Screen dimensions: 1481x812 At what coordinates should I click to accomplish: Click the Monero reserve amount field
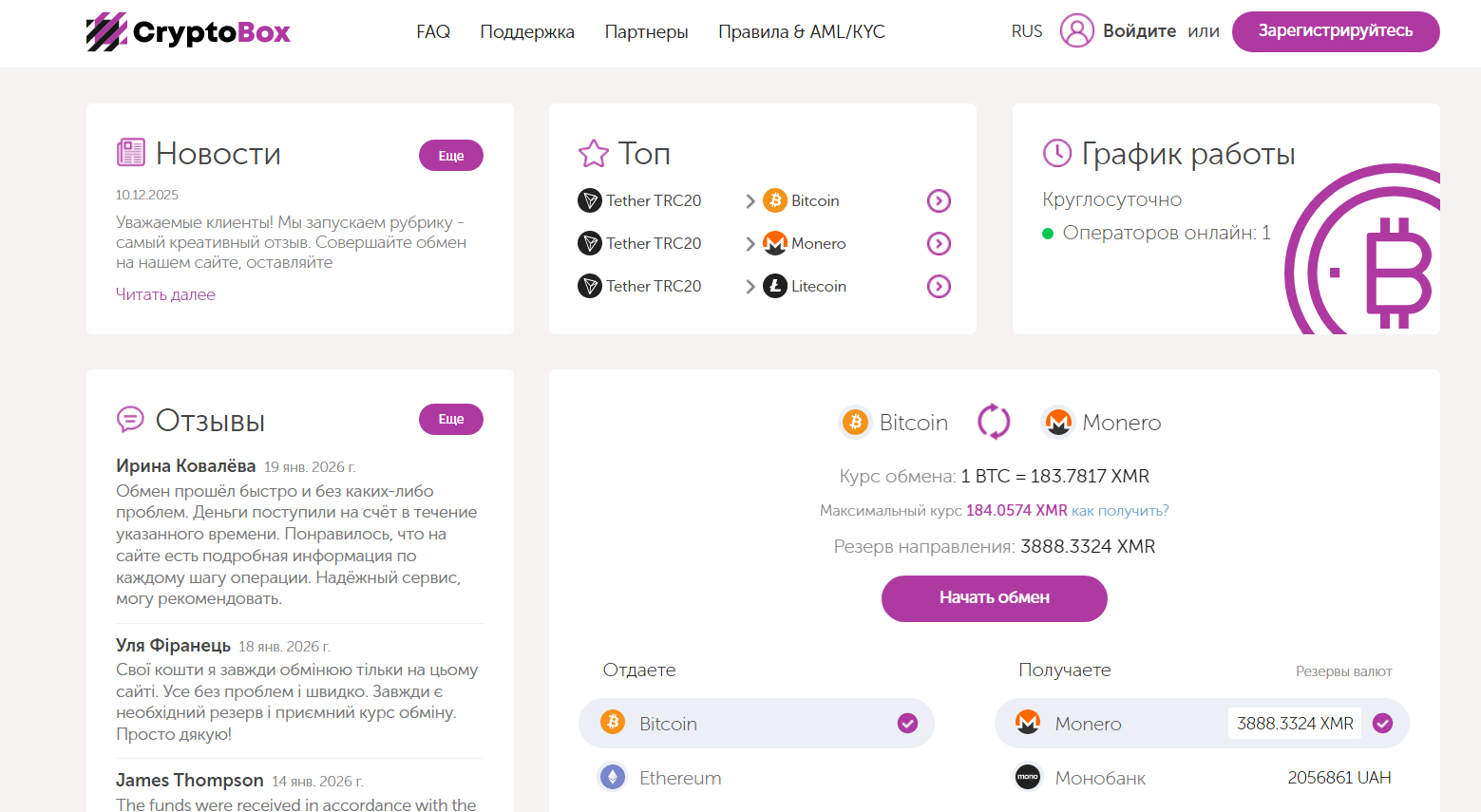(x=1294, y=723)
